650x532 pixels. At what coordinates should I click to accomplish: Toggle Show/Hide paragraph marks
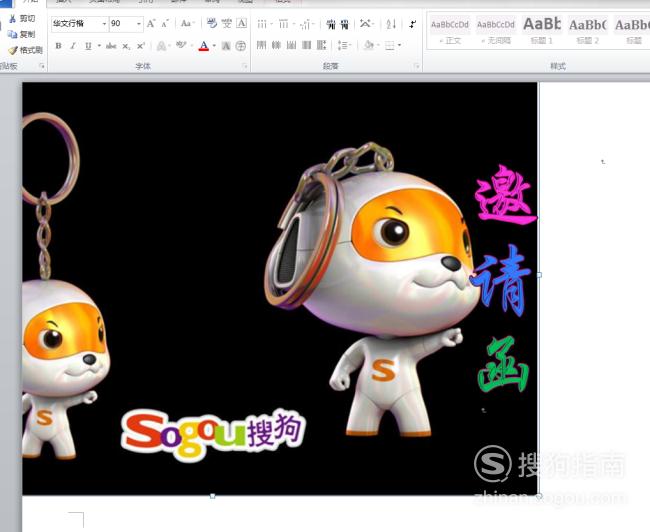tap(412, 24)
